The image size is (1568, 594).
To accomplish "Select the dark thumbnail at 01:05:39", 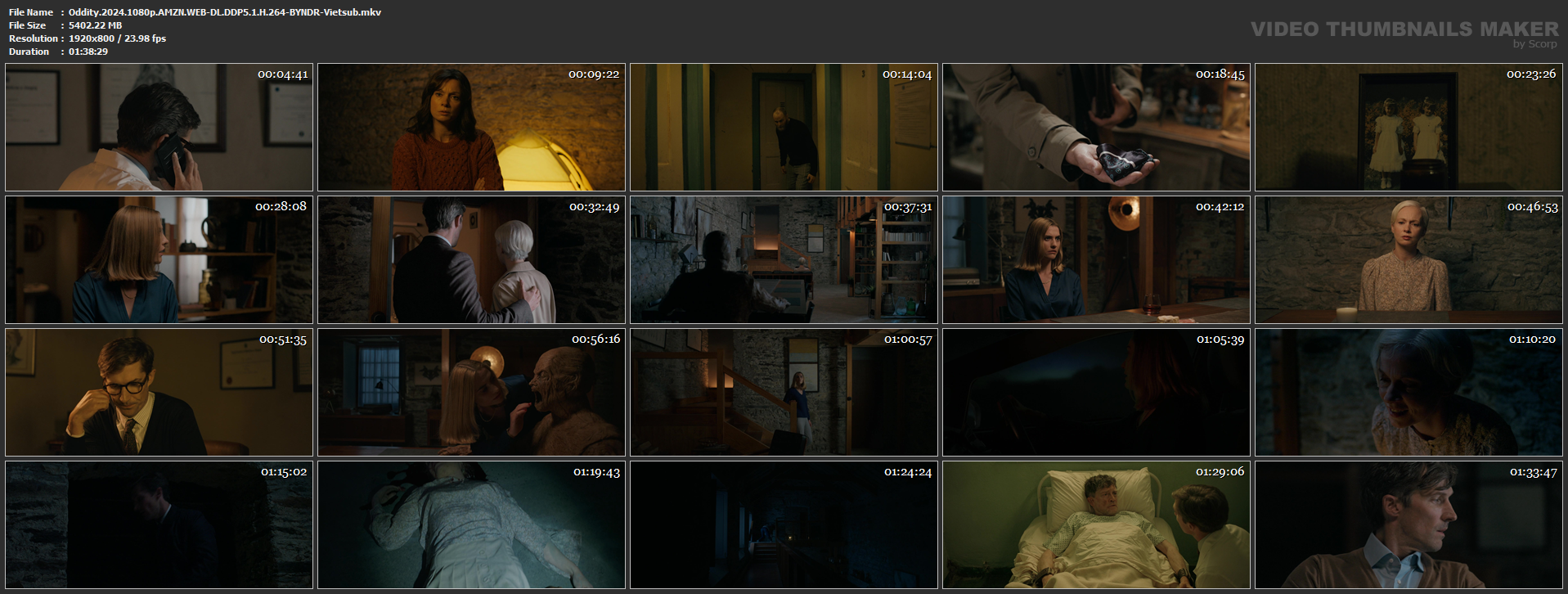I will coord(1096,393).
